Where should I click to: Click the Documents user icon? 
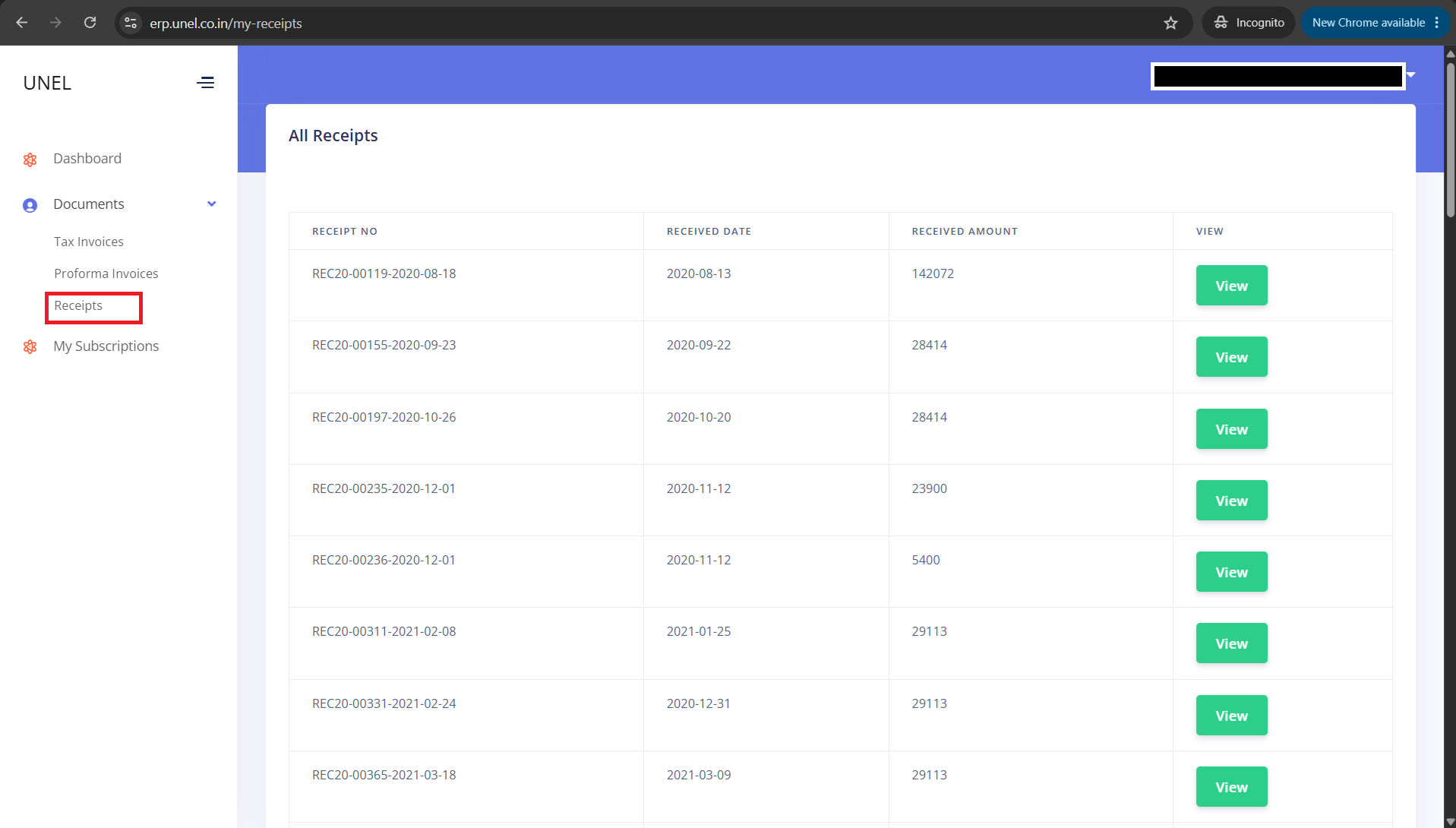tap(30, 205)
